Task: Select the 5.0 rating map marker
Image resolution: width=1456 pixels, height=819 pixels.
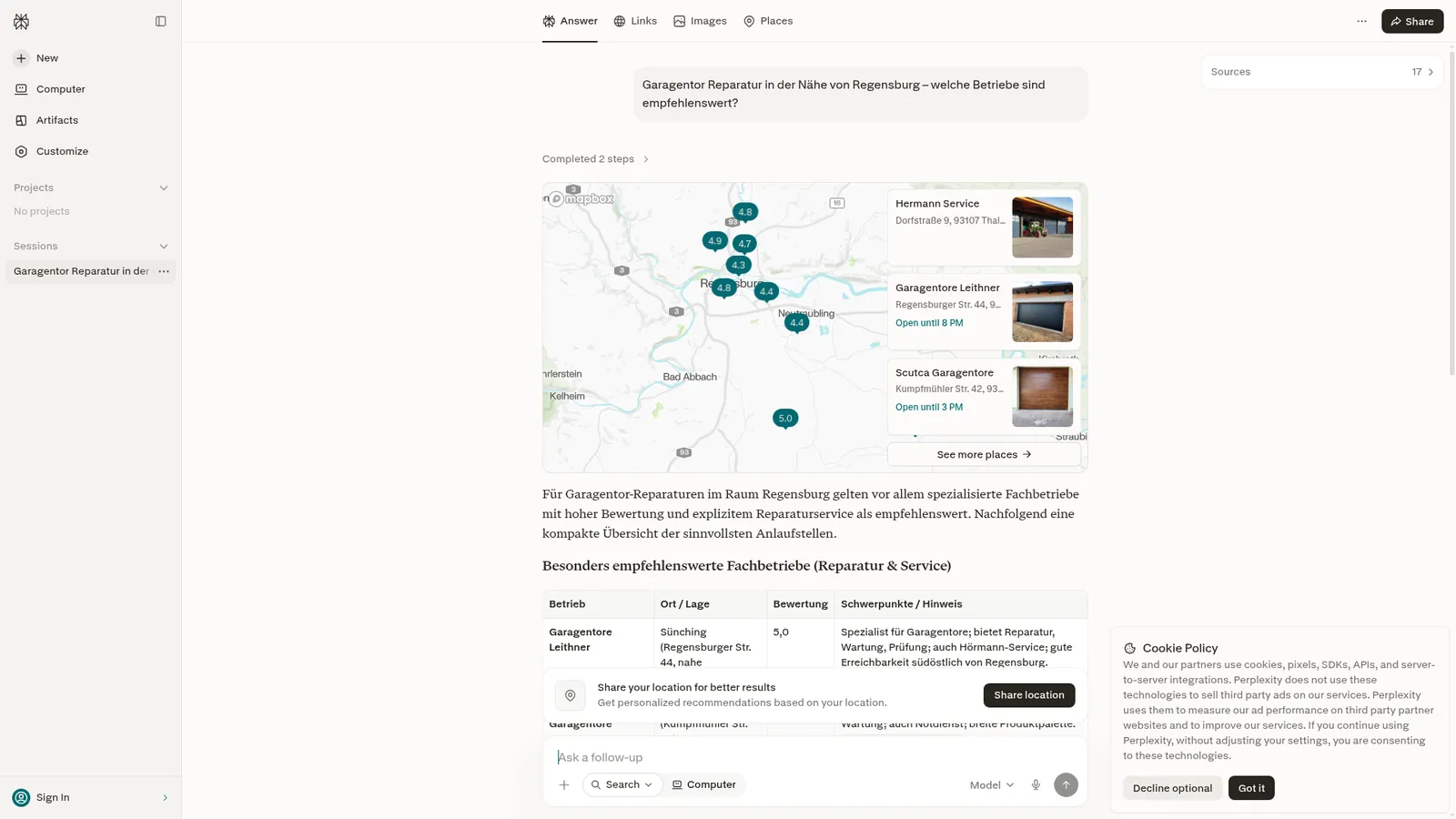Action: point(785,419)
